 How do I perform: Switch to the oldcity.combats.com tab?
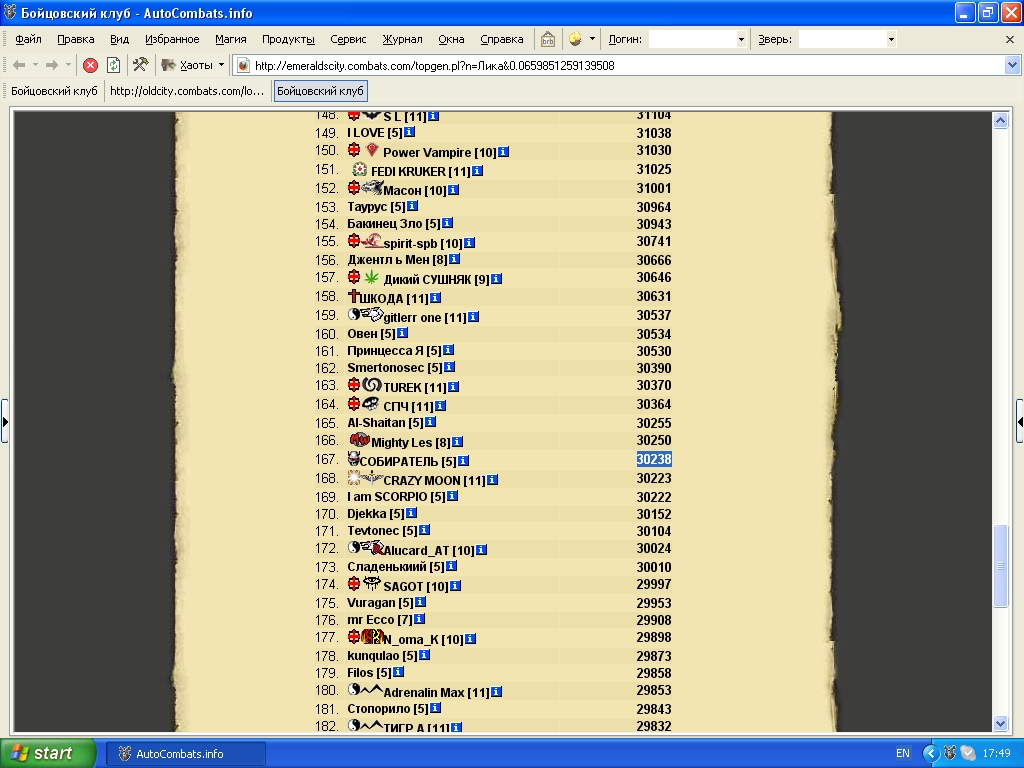tap(187, 91)
